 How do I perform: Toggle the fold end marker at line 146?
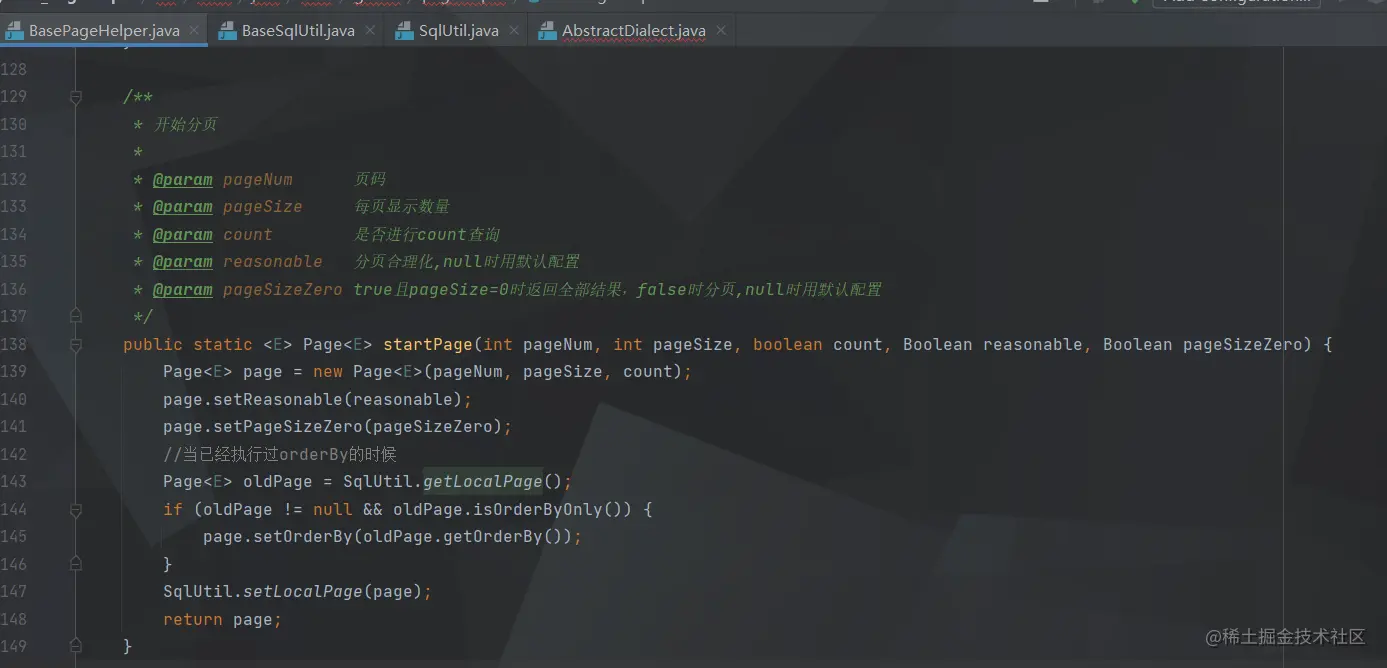[x=75, y=564]
